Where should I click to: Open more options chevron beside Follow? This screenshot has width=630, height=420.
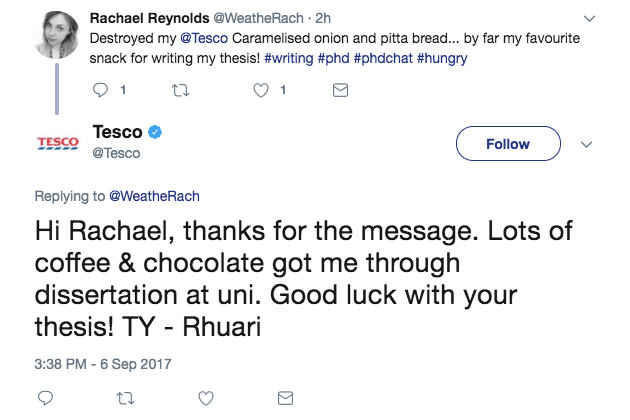[x=588, y=144]
